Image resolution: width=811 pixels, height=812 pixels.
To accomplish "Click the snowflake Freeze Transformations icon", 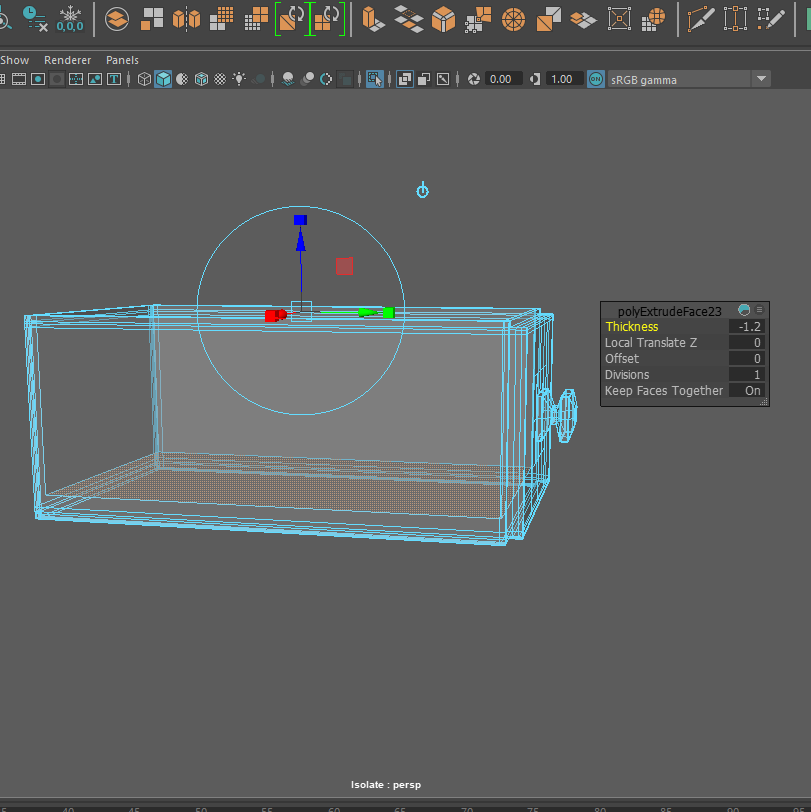I will click(x=70, y=18).
